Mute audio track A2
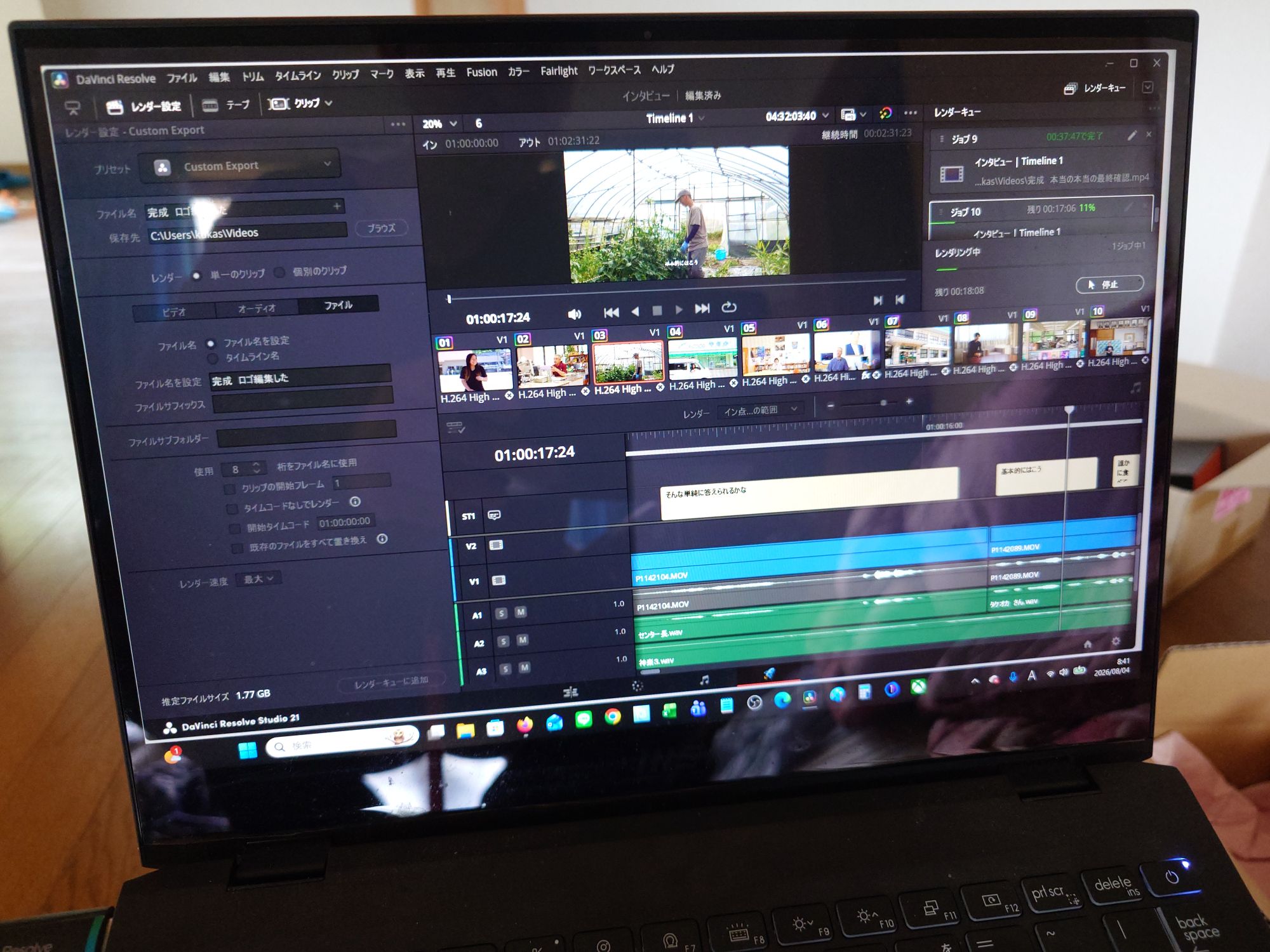The image size is (1270, 952). [522, 640]
